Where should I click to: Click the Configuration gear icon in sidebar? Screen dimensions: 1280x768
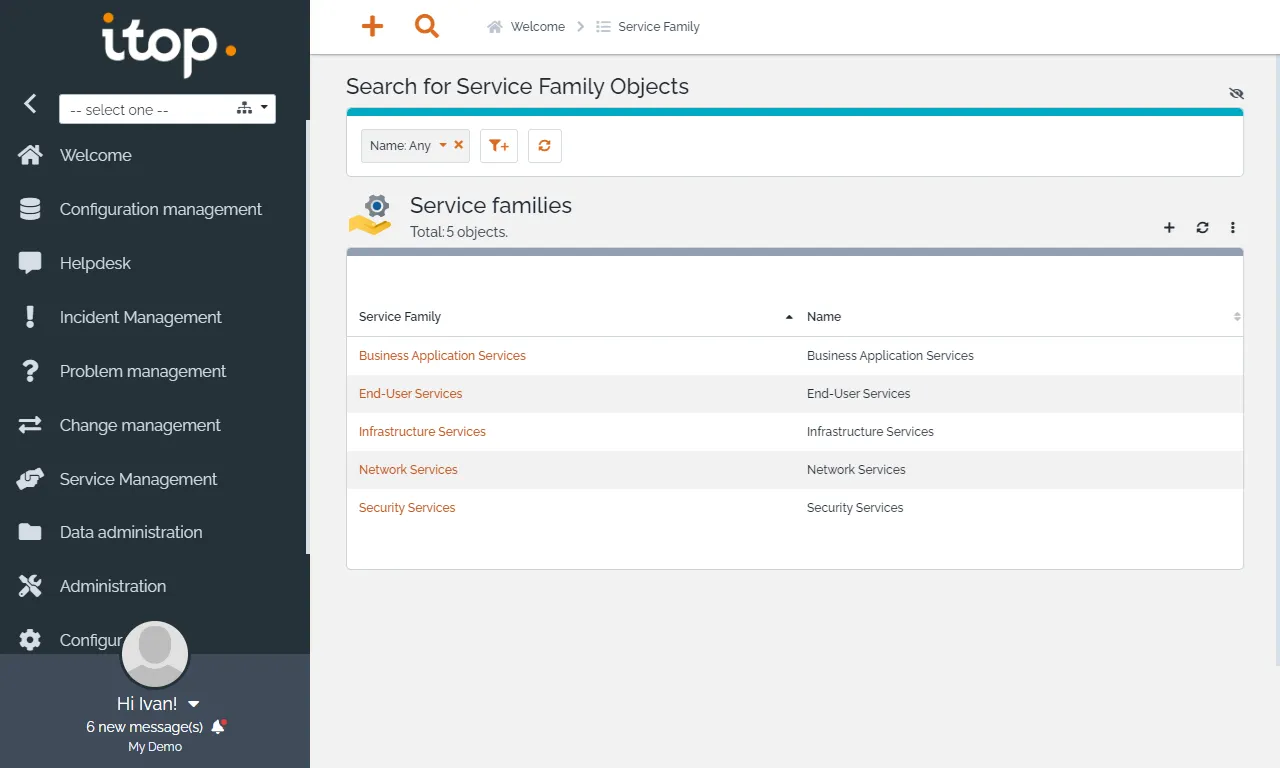click(30, 640)
